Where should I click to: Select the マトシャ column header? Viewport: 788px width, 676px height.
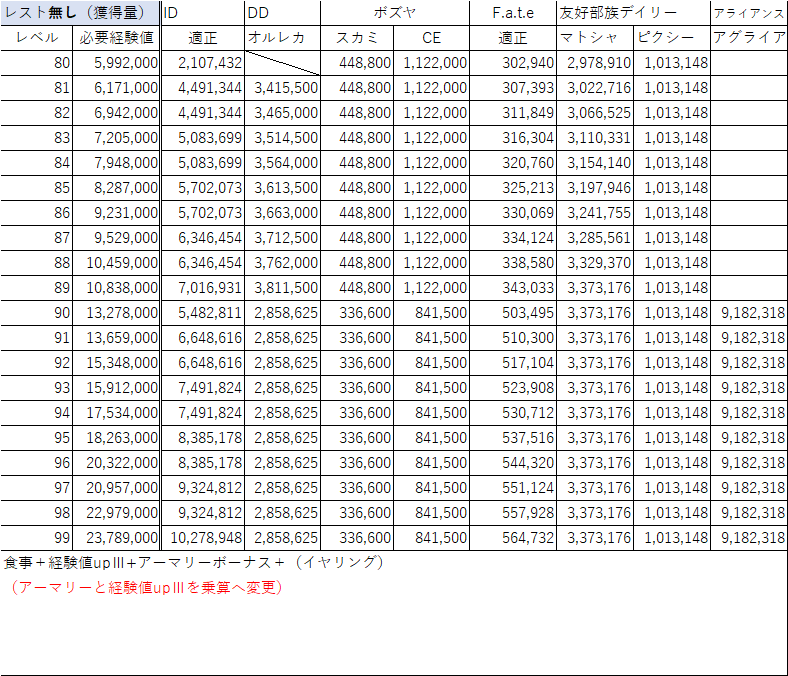coord(596,38)
